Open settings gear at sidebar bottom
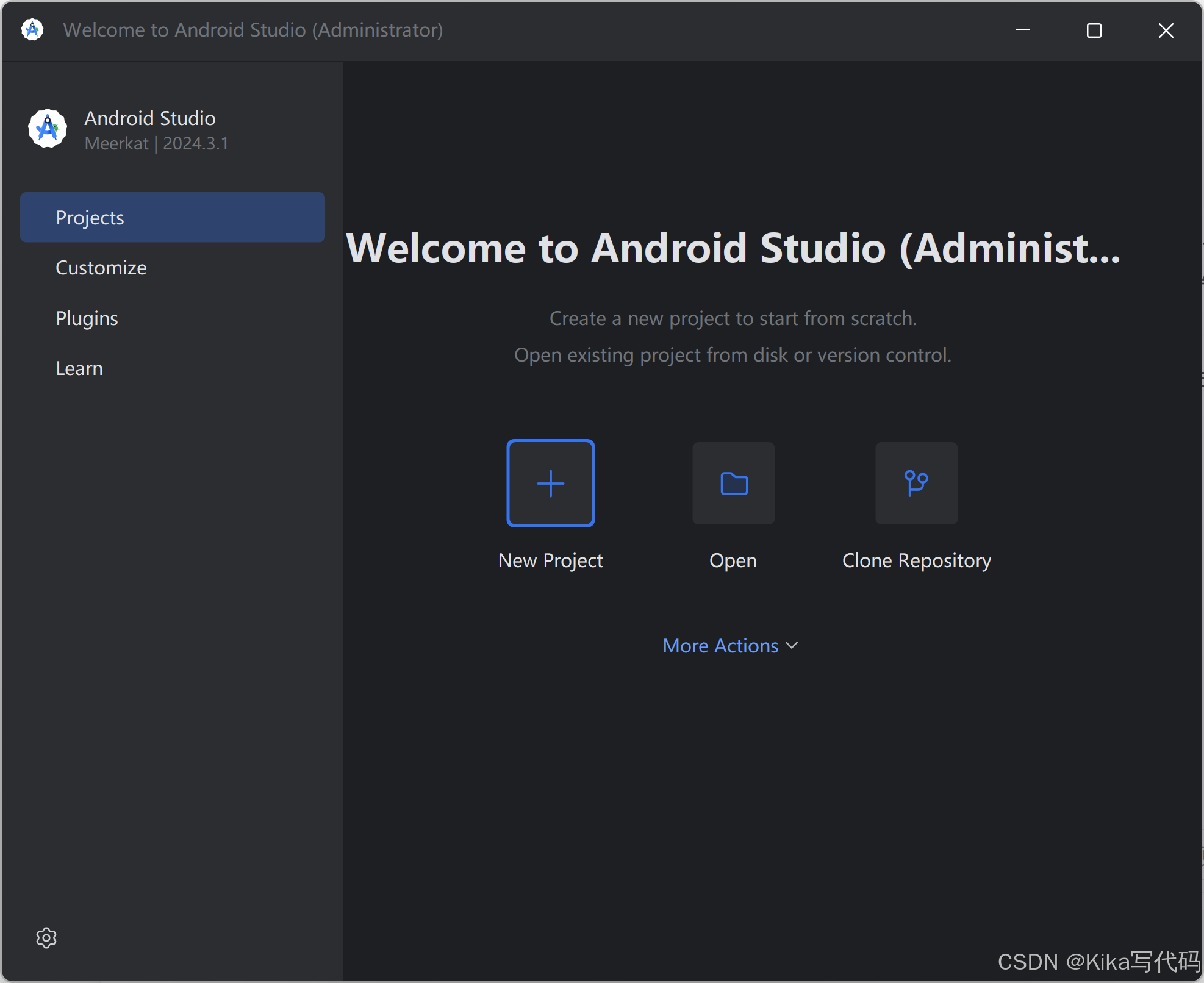1204x983 pixels. click(46, 938)
